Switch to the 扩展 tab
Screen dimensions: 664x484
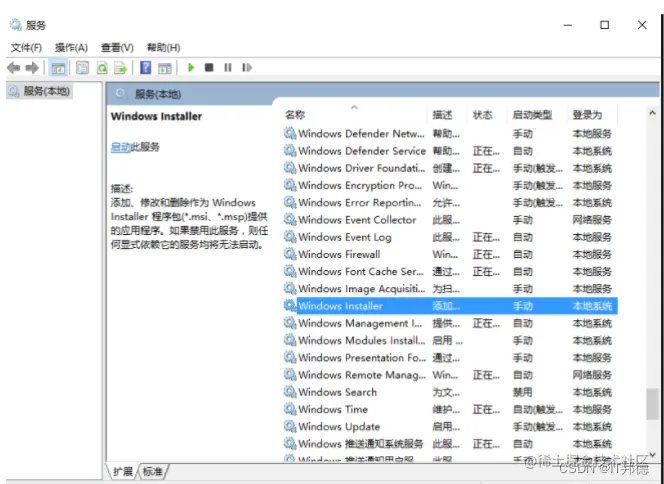click(123, 471)
